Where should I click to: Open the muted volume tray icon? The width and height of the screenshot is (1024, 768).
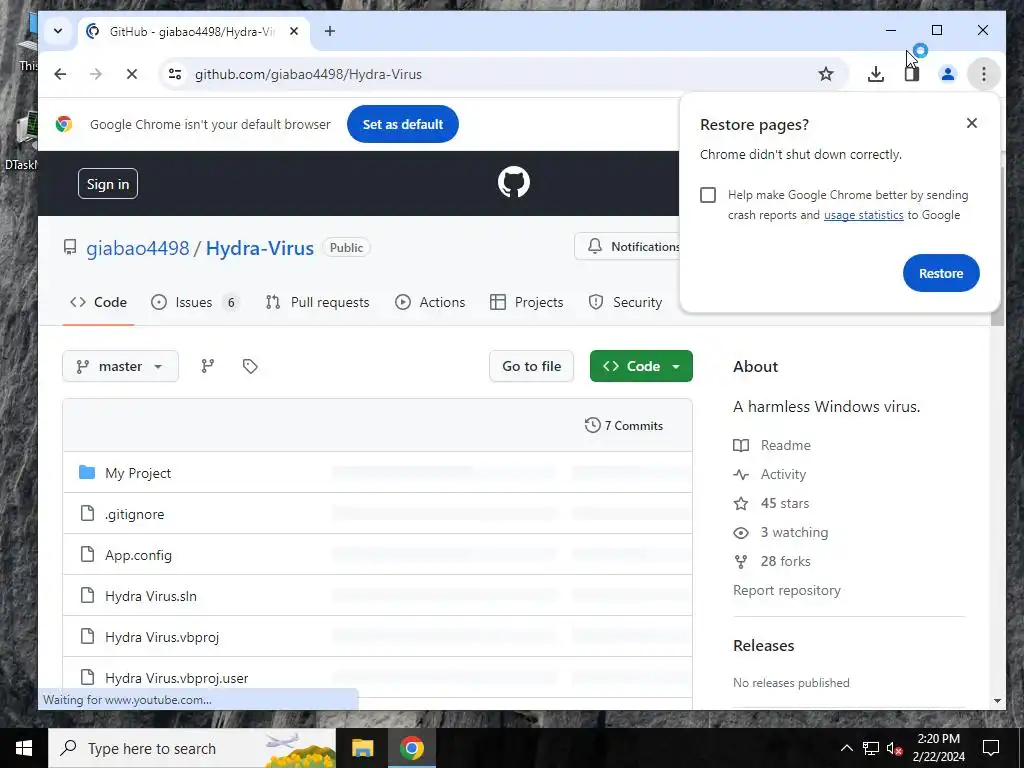coord(894,748)
